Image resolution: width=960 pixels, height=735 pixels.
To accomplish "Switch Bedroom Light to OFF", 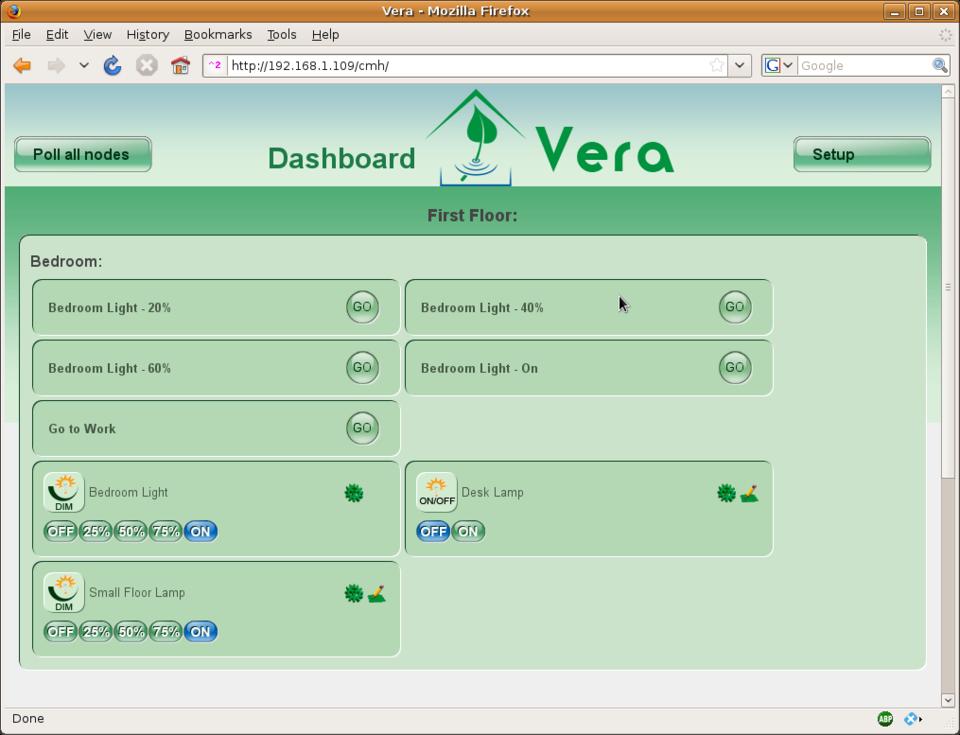I will click(60, 531).
